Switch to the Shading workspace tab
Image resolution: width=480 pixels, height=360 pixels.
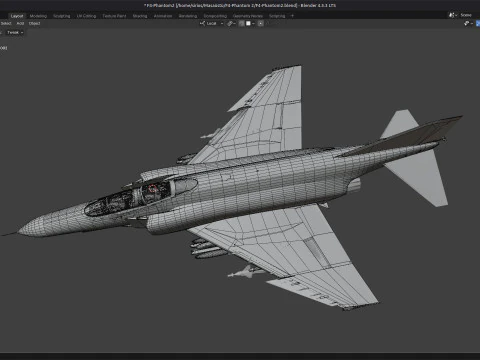click(x=140, y=16)
